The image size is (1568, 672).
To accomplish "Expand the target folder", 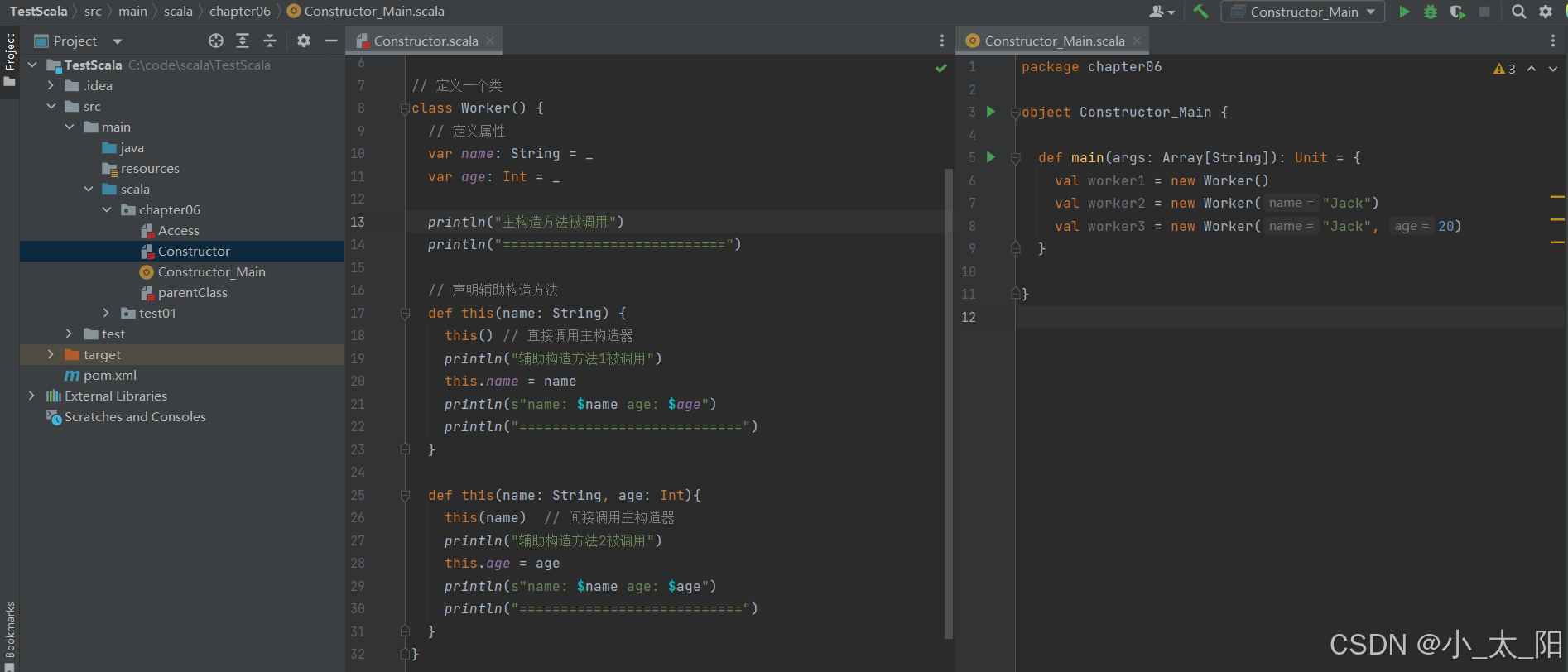I will (x=51, y=354).
